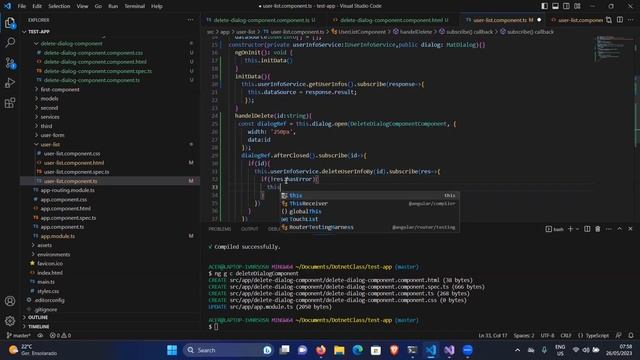The image size is (640, 360).
Task: Open File Explorer from the taskbar
Action: 339,350
